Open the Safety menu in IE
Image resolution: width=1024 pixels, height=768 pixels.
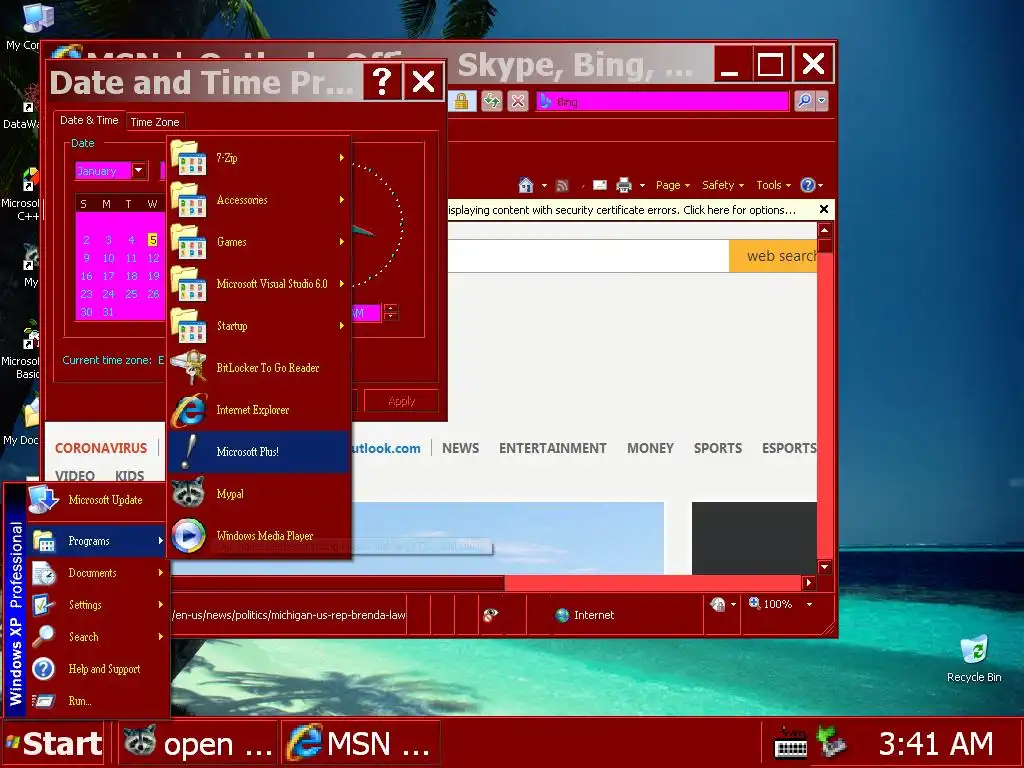click(x=723, y=185)
